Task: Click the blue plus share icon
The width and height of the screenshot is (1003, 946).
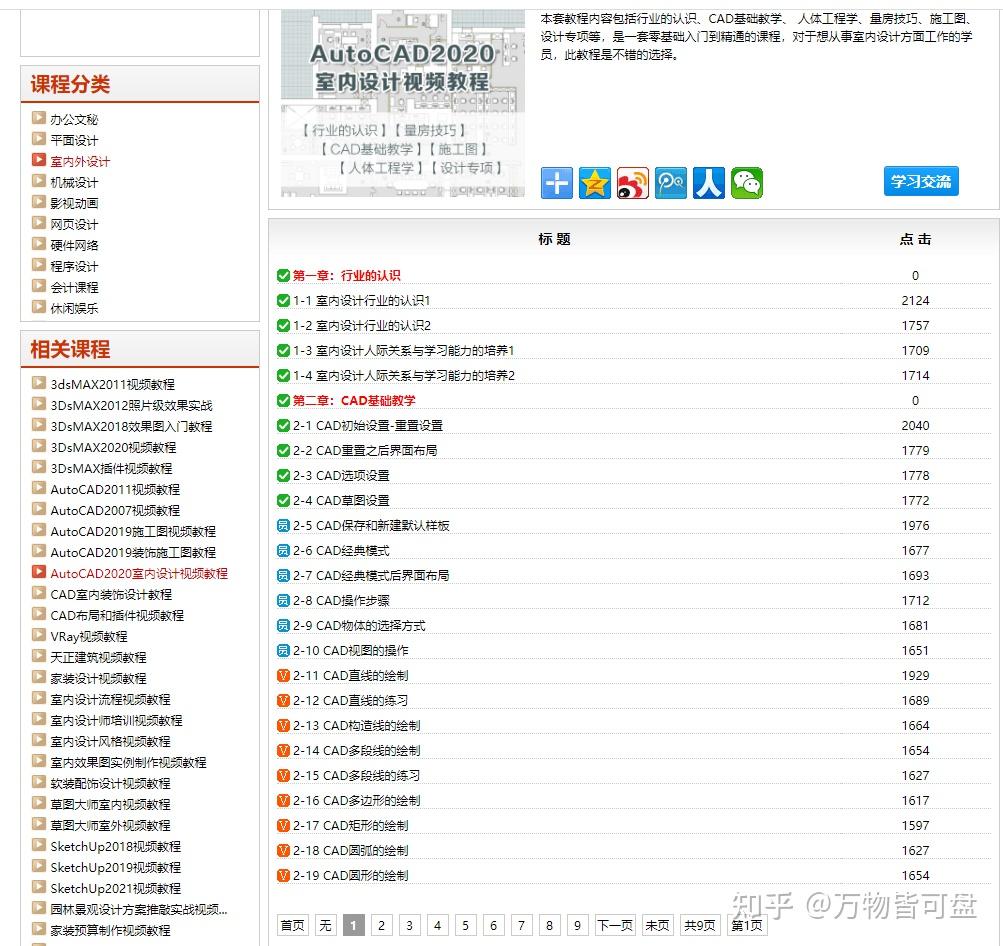Action: [557, 184]
